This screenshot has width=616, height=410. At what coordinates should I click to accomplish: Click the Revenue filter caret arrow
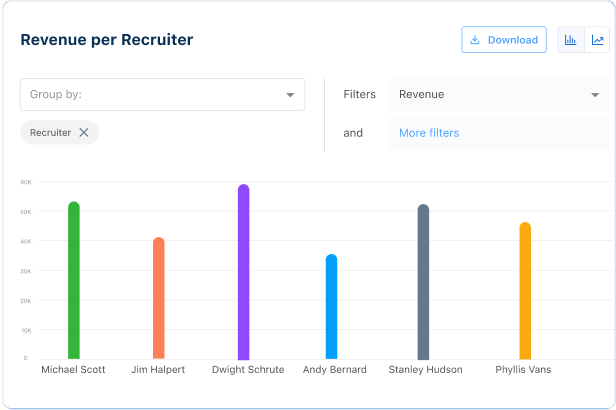click(595, 95)
